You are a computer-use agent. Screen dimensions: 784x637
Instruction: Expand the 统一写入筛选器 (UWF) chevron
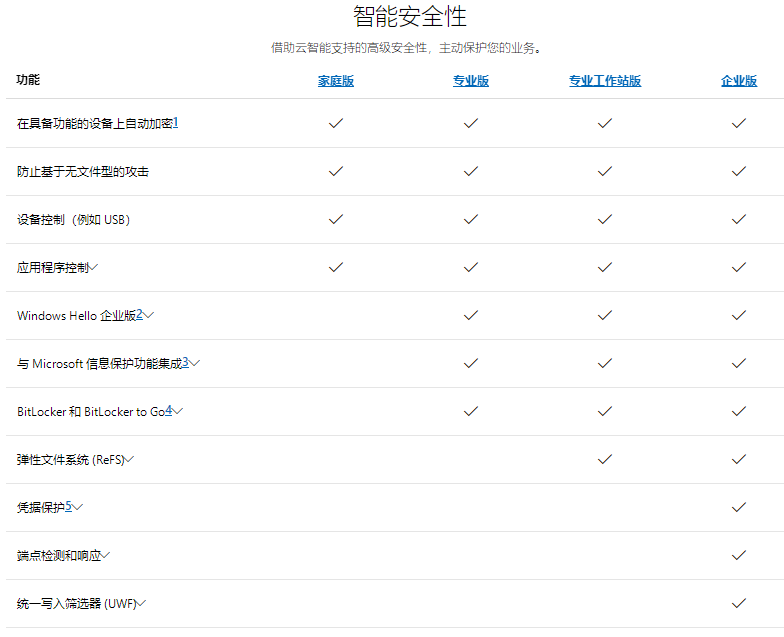pyautogui.click(x=141, y=603)
